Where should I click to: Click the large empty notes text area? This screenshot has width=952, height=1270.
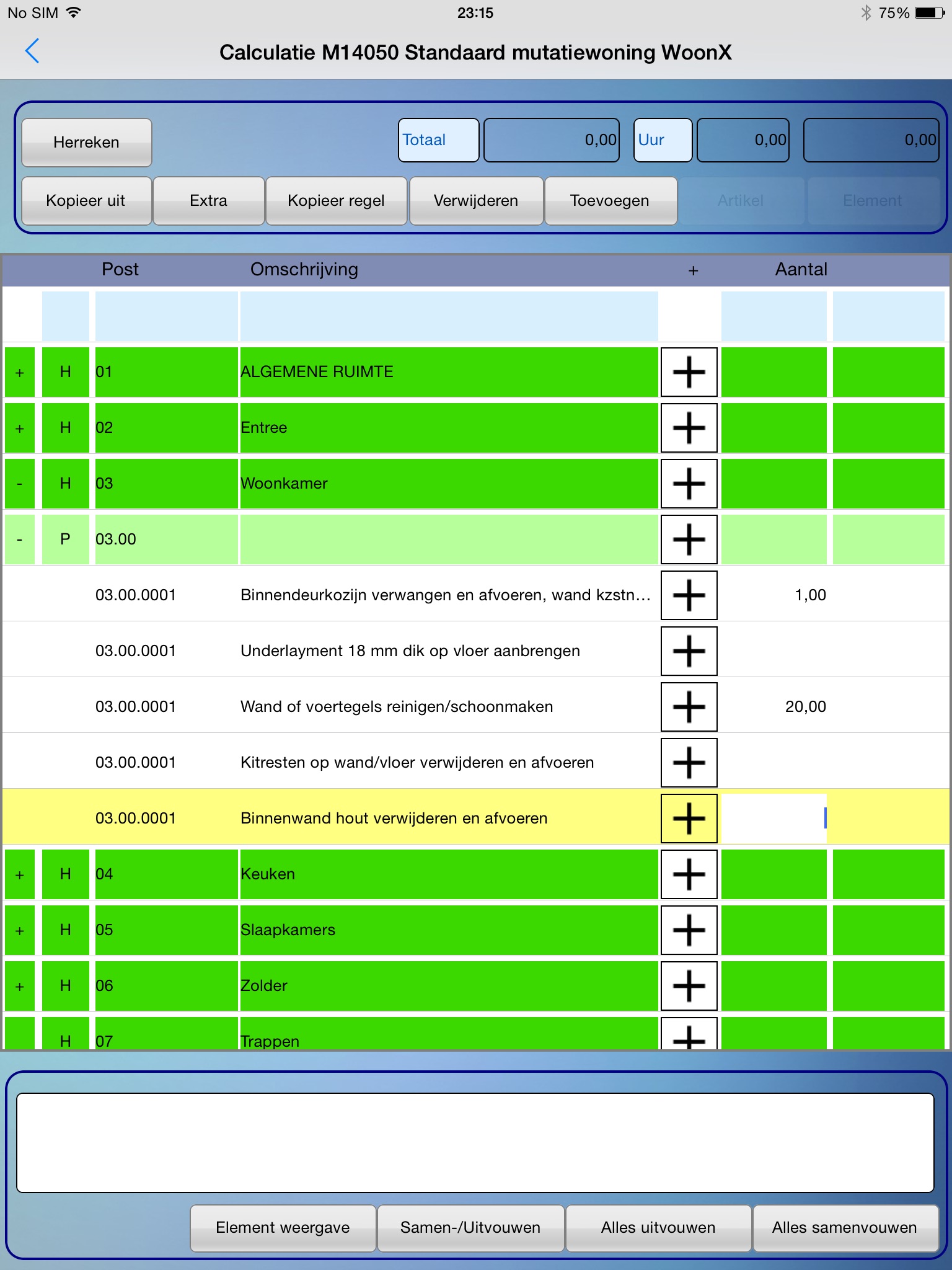tap(475, 1142)
